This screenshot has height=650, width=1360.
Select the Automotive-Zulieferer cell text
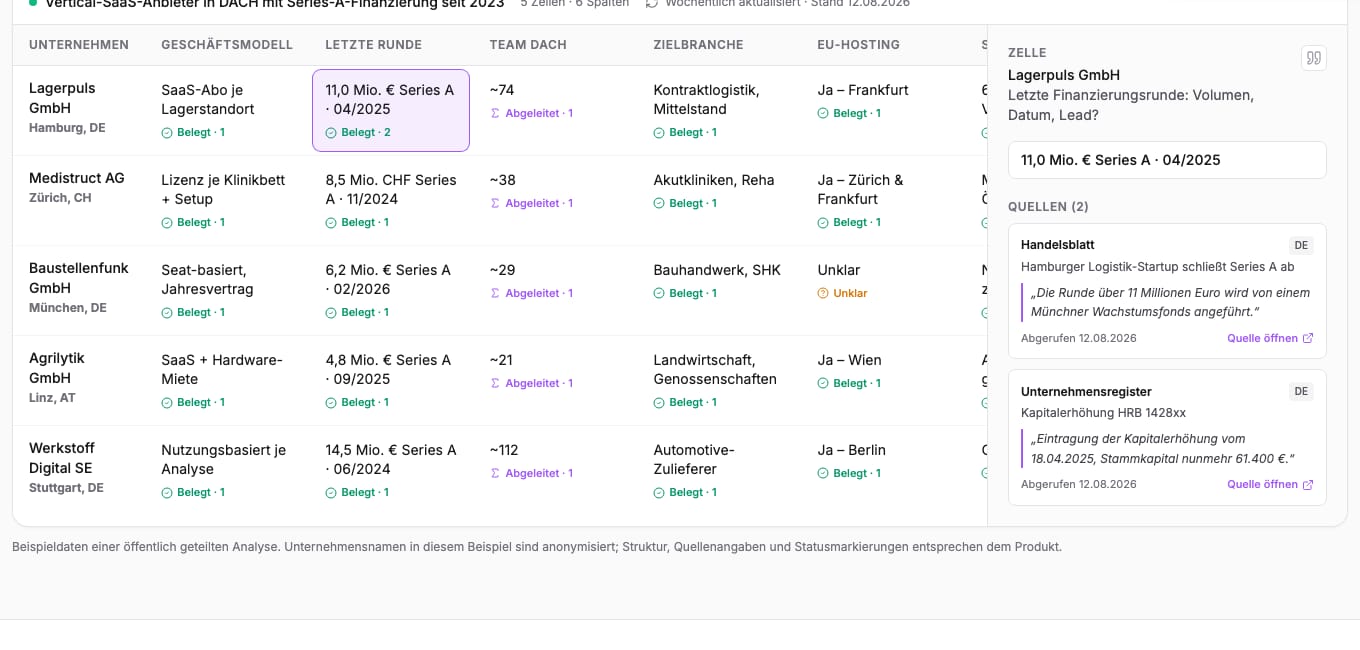pyautogui.click(x=694, y=459)
